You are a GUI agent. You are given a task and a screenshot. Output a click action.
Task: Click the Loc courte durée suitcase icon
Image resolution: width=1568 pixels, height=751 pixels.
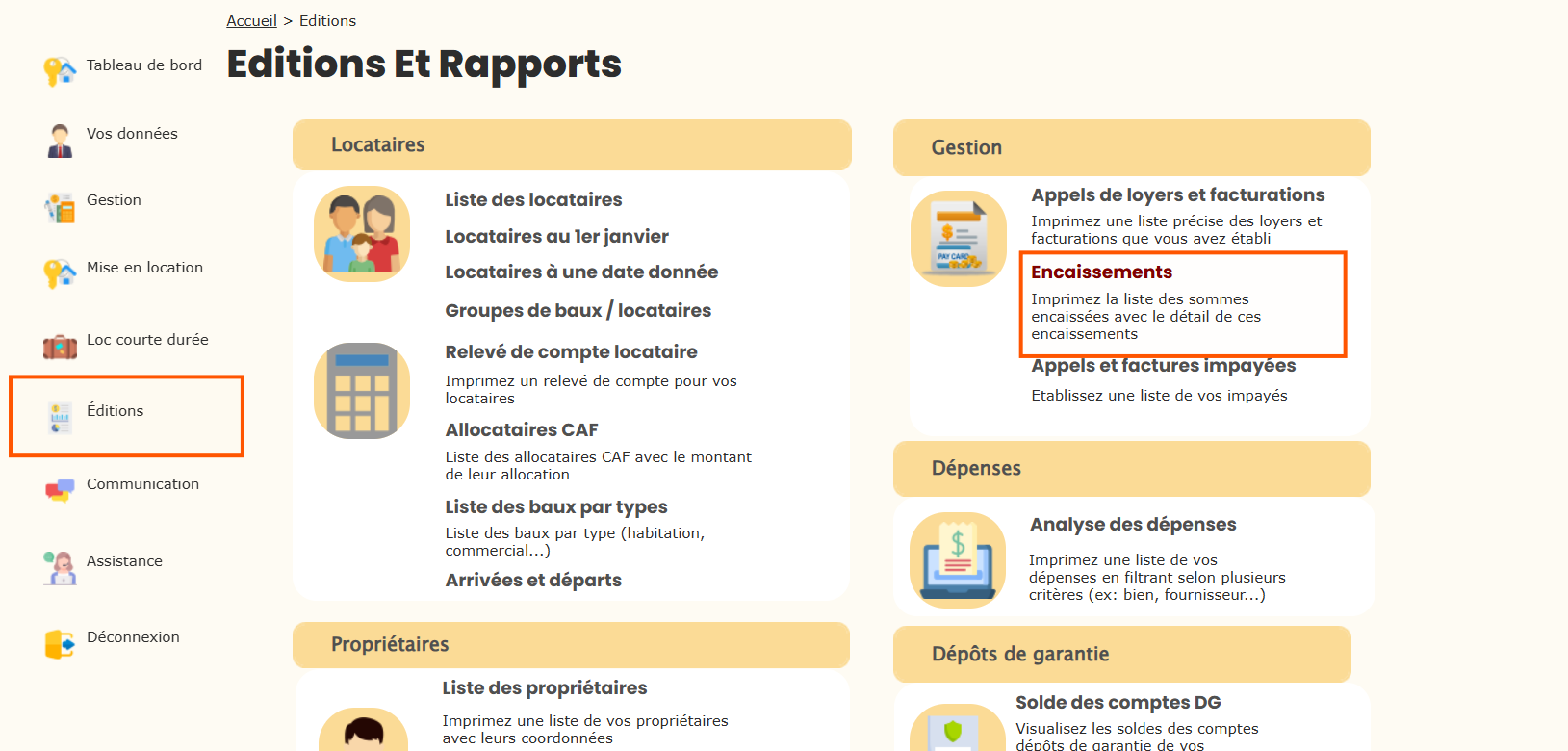[x=60, y=346]
